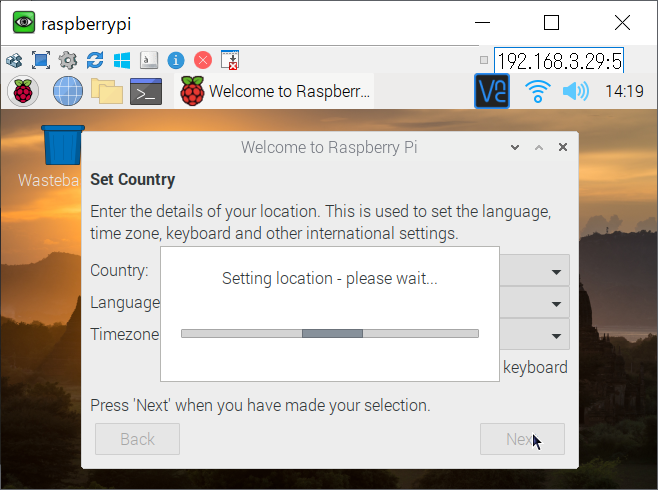Click the 192.168.3.29:5 address field
658x490 pixels.
coord(559,61)
